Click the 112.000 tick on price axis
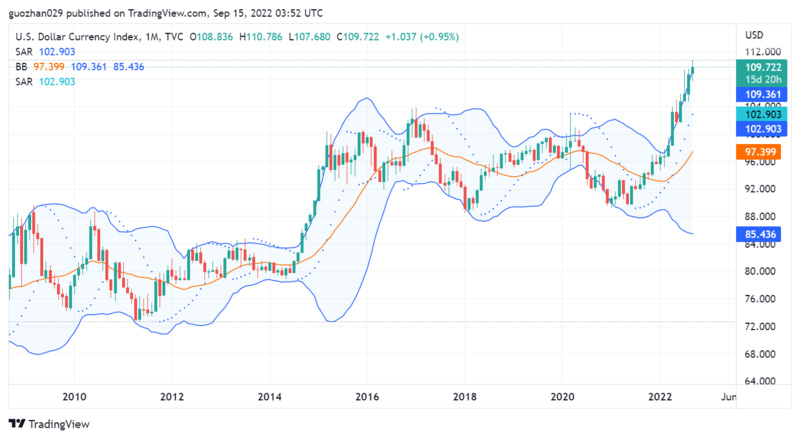 pyautogui.click(x=762, y=51)
